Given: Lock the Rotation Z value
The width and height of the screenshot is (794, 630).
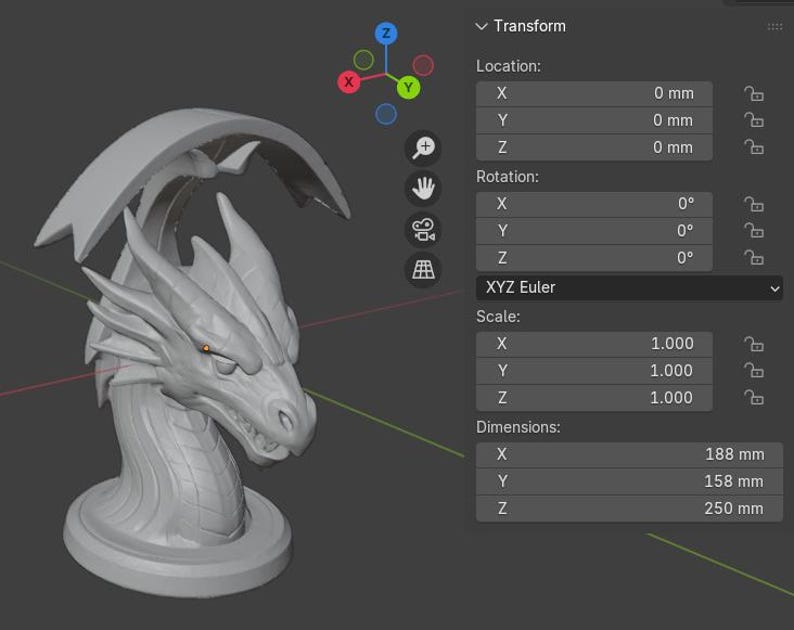Looking at the screenshot, I should point(753,258).
